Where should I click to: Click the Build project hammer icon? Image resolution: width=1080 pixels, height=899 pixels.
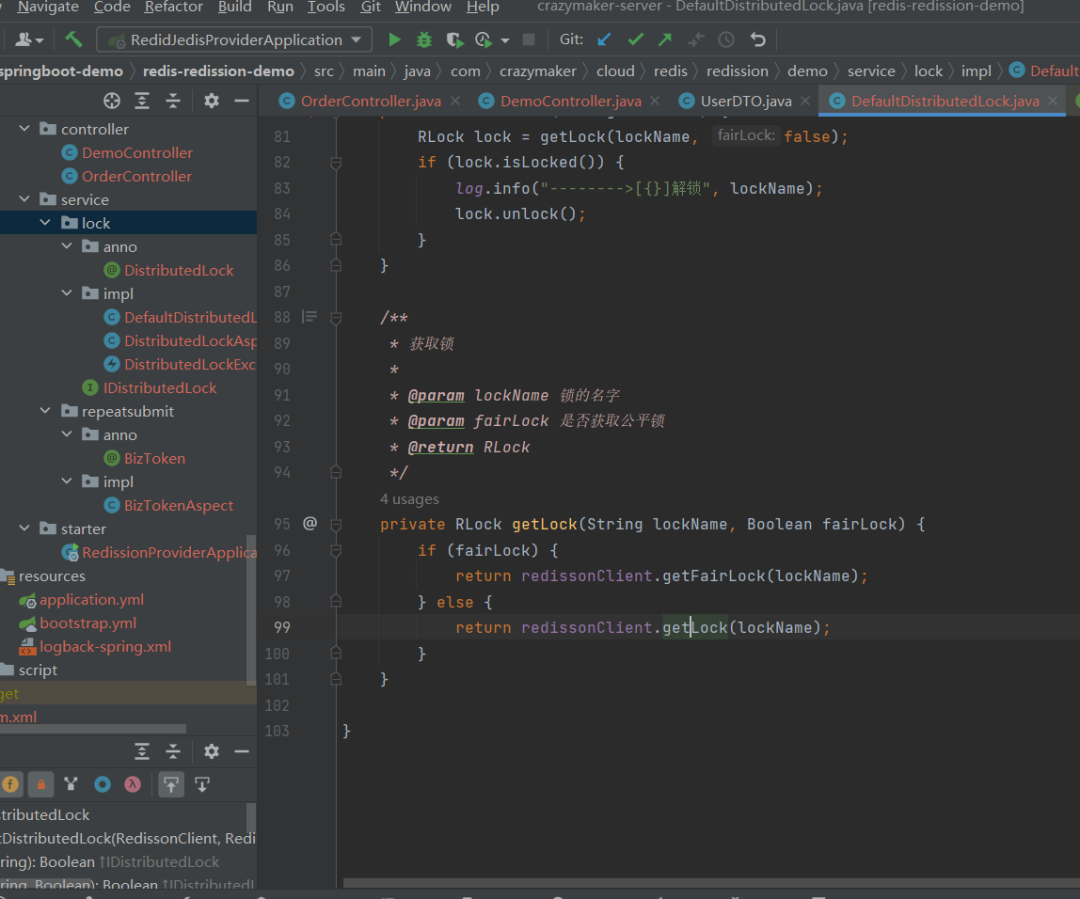pyautogui.click(x=74, y=40)
